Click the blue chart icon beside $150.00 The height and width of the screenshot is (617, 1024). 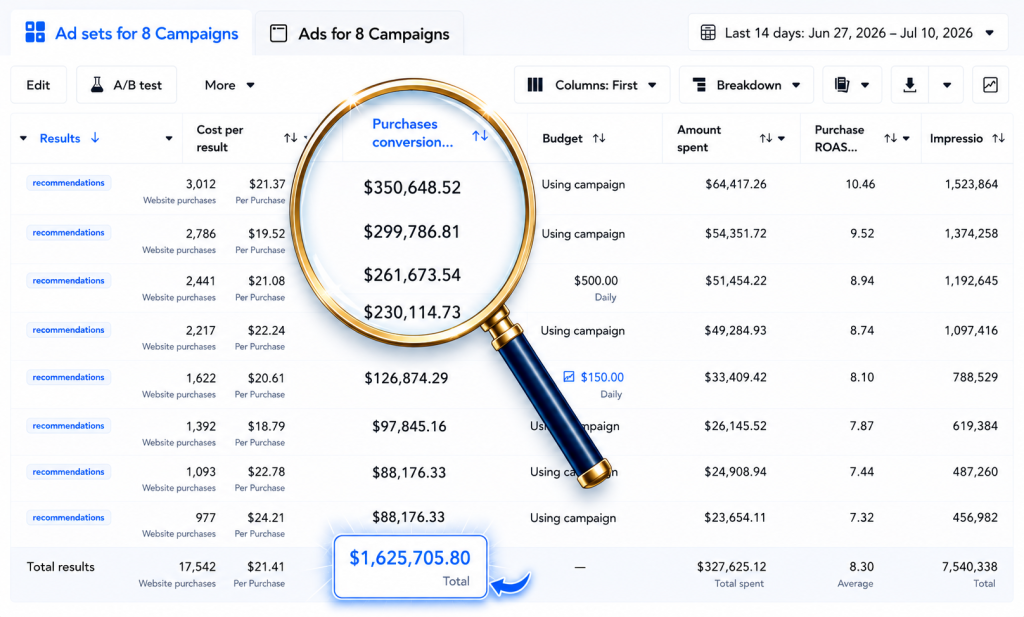pyautogui.click(x=569, y=377)
